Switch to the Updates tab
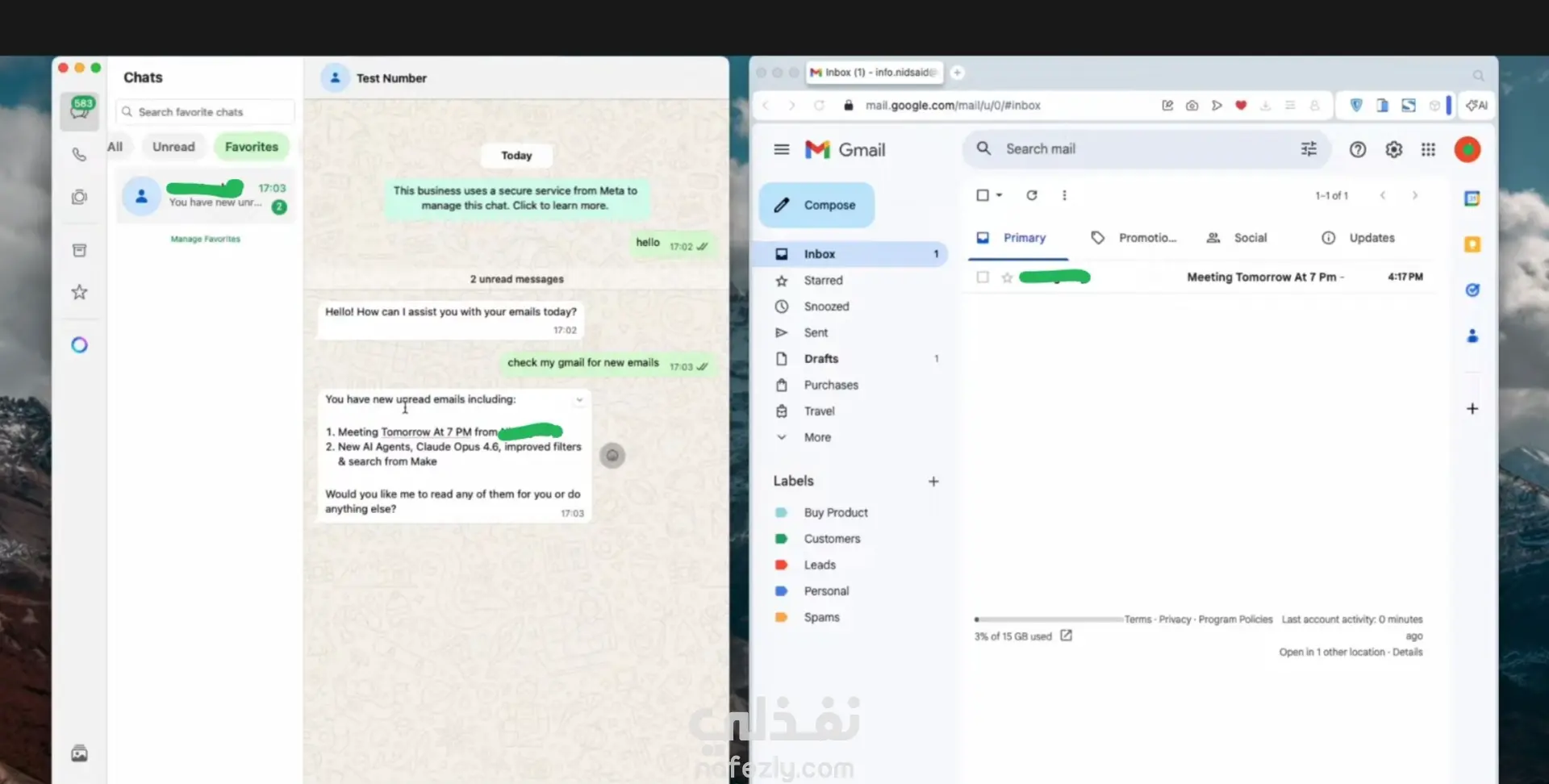Viewport: 1549px width, 784px height. tap(1359, 238)
